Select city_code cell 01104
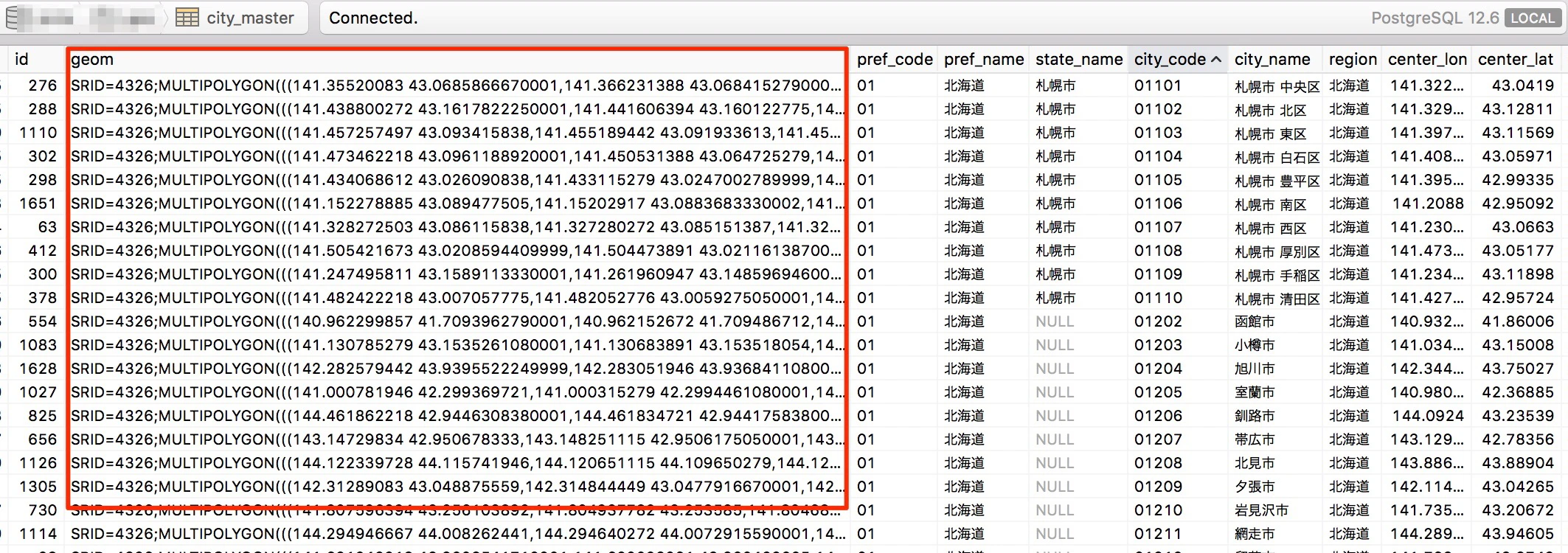The image size is (1568, 553). tap(1158, 156)
